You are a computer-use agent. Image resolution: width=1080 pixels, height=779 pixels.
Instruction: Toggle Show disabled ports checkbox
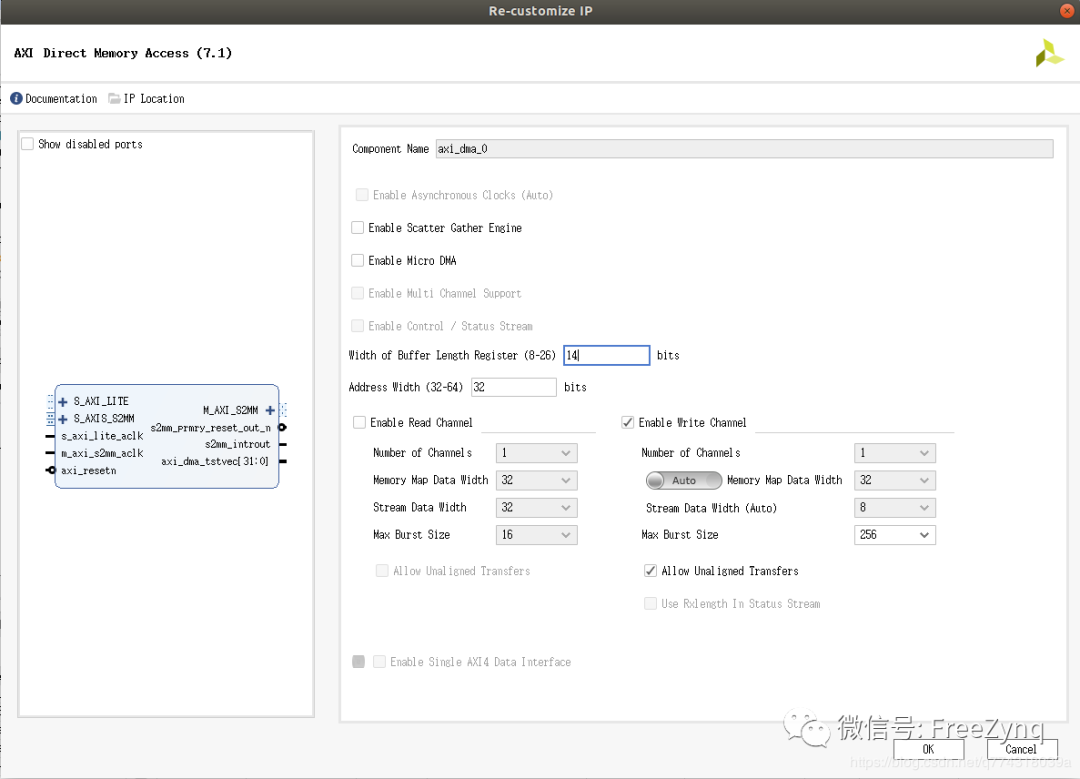tap(28, 144)
